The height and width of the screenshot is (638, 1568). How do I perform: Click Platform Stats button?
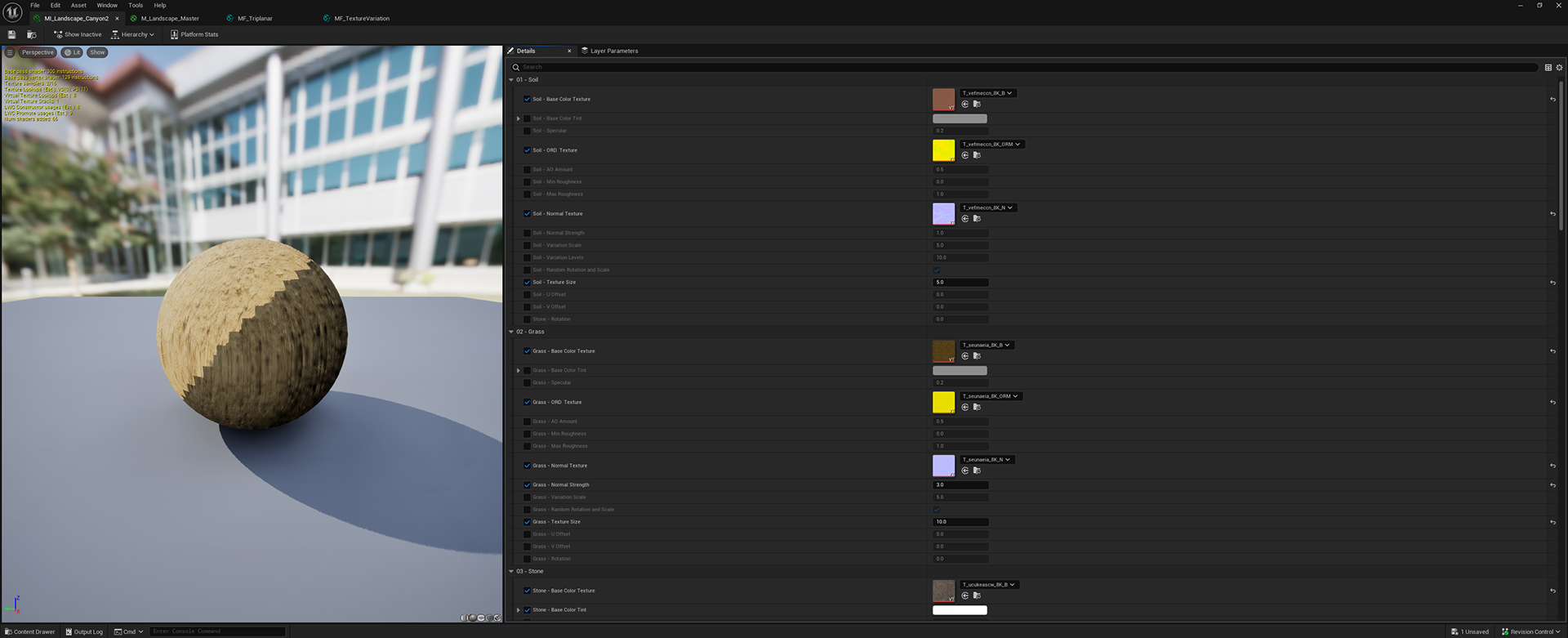point(194,34)
